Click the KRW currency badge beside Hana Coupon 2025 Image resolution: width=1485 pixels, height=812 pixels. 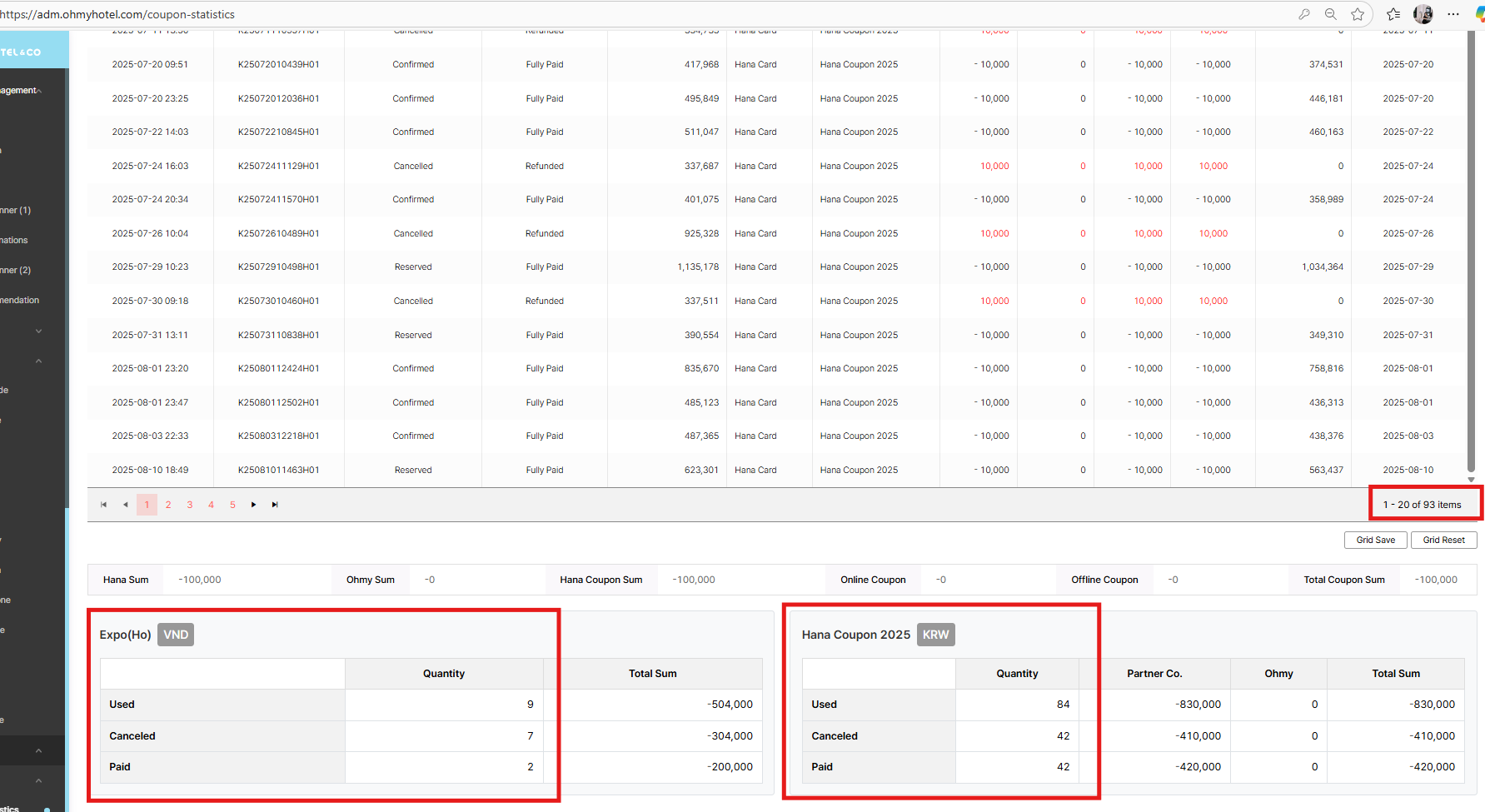click(936, 635)
